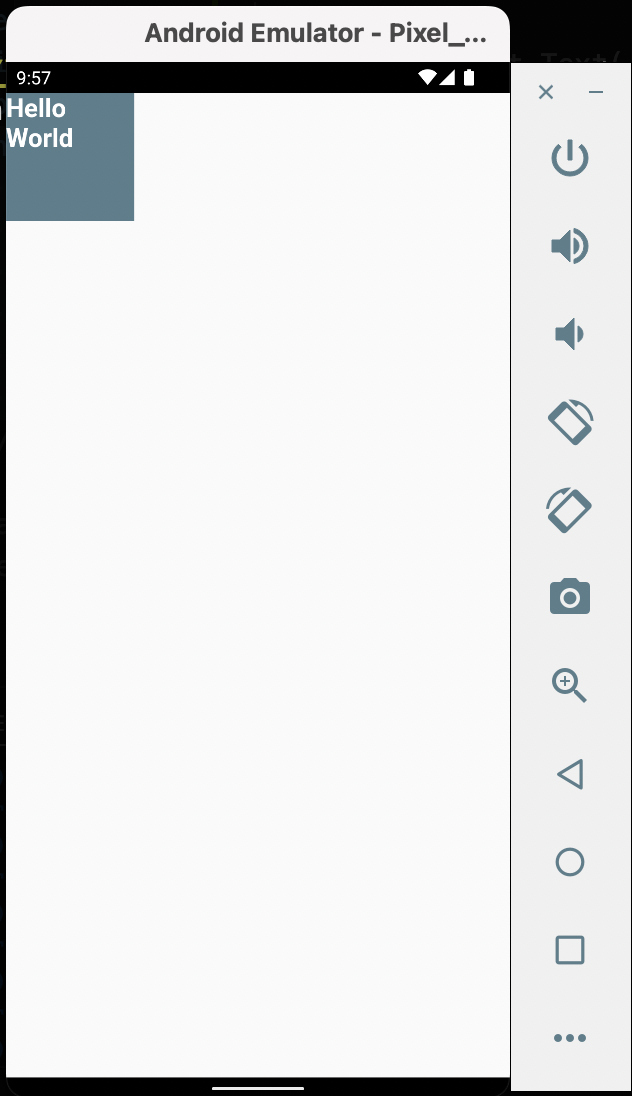Take a screenshot with the camera icon
The width and height of the screenshot is (632, 1096).
point(570,597)
